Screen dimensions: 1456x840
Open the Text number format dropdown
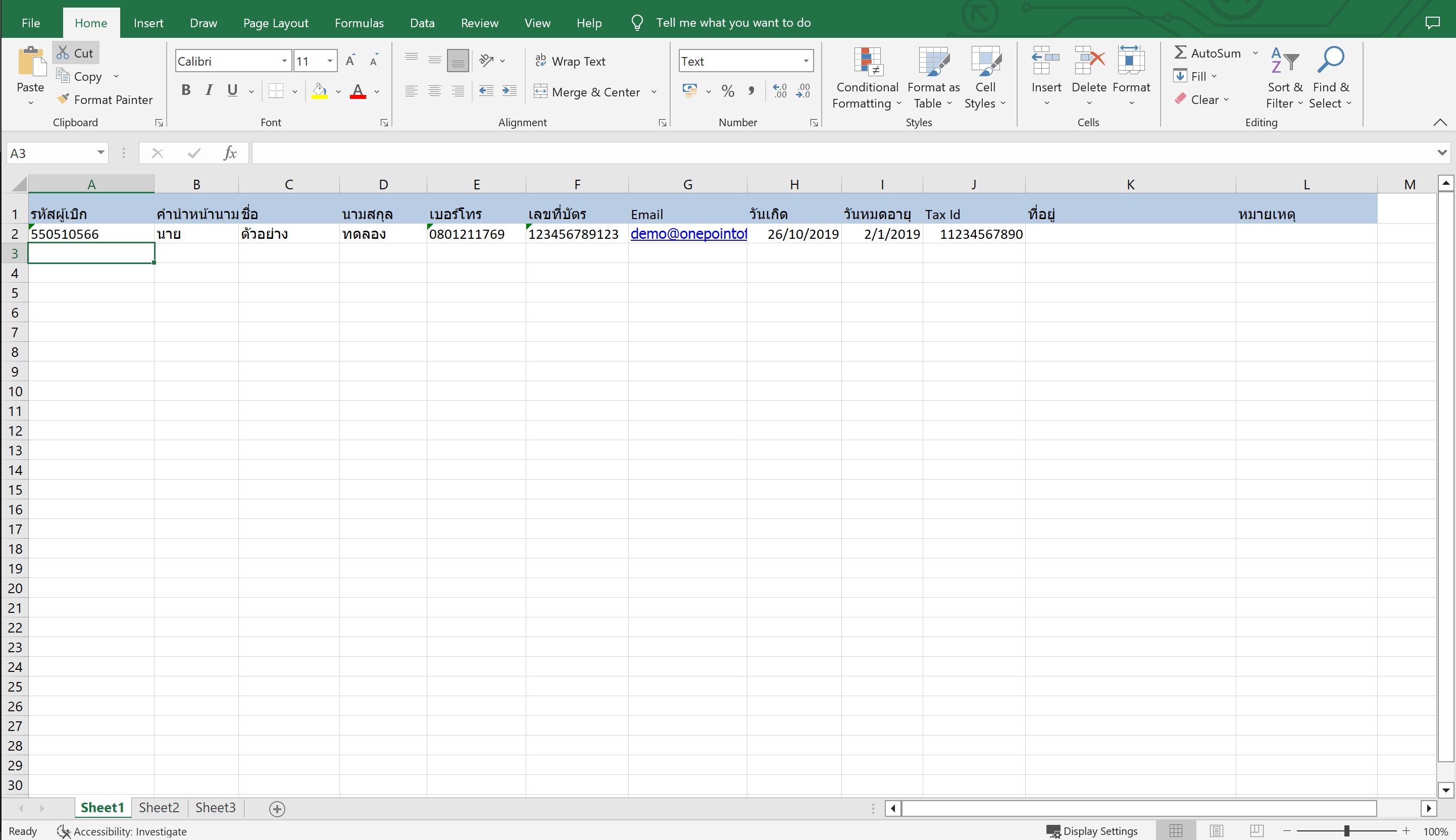coord(806,61)
